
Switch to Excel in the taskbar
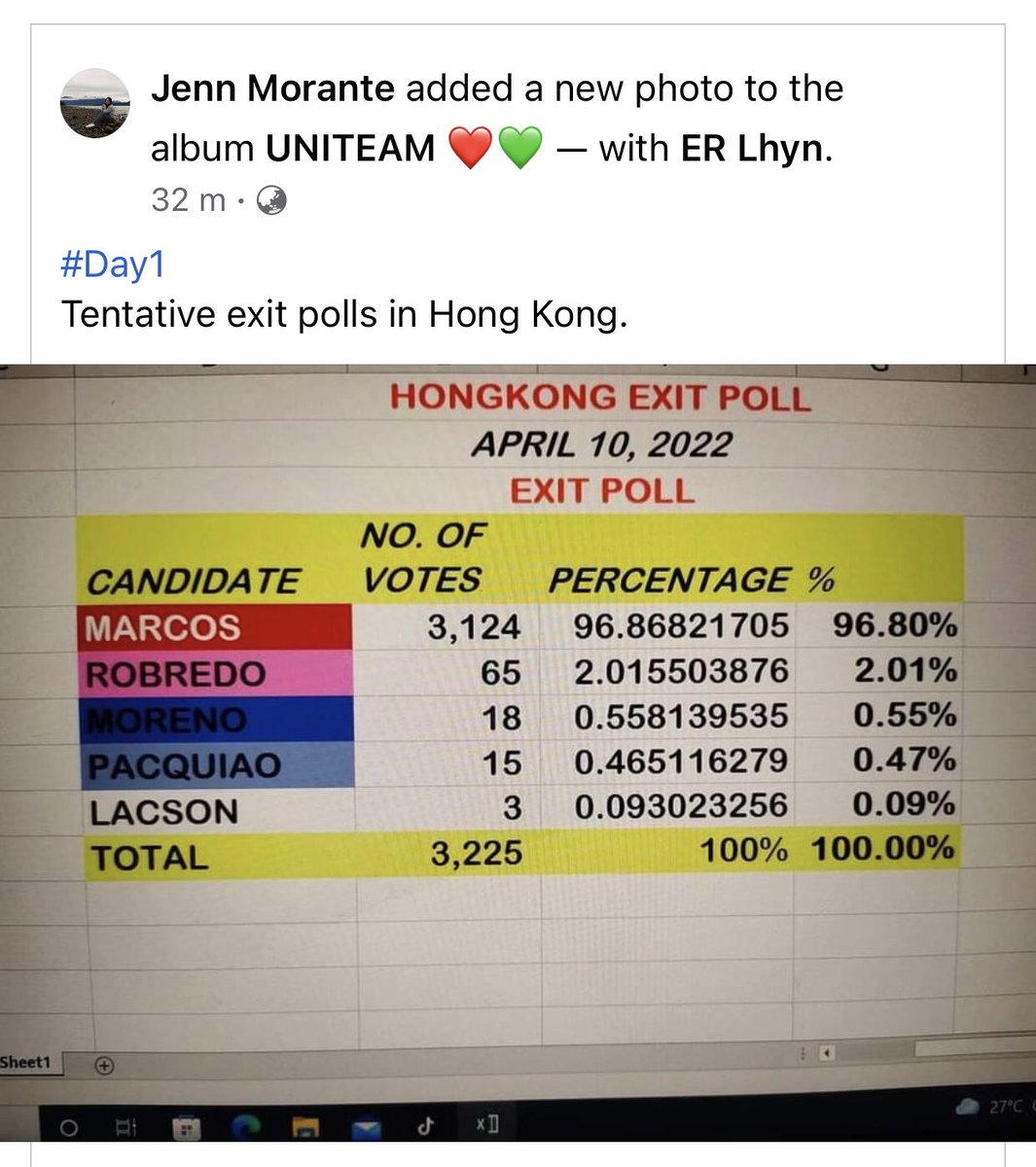[x=486, y=1125]
